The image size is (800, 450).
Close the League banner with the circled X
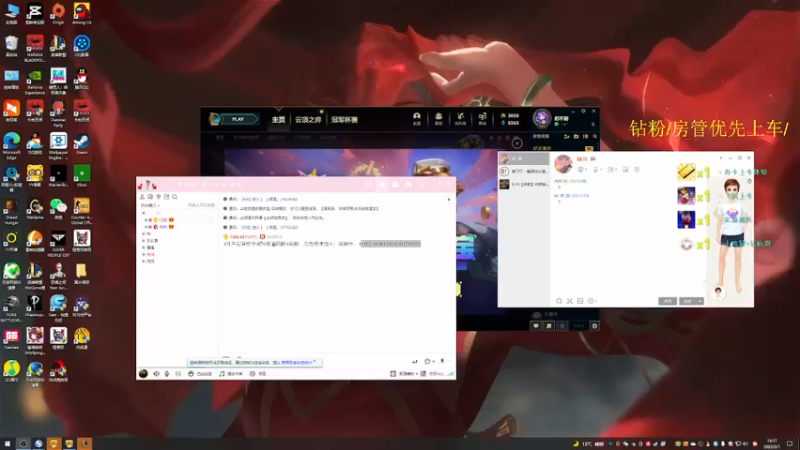coord(517,143)
